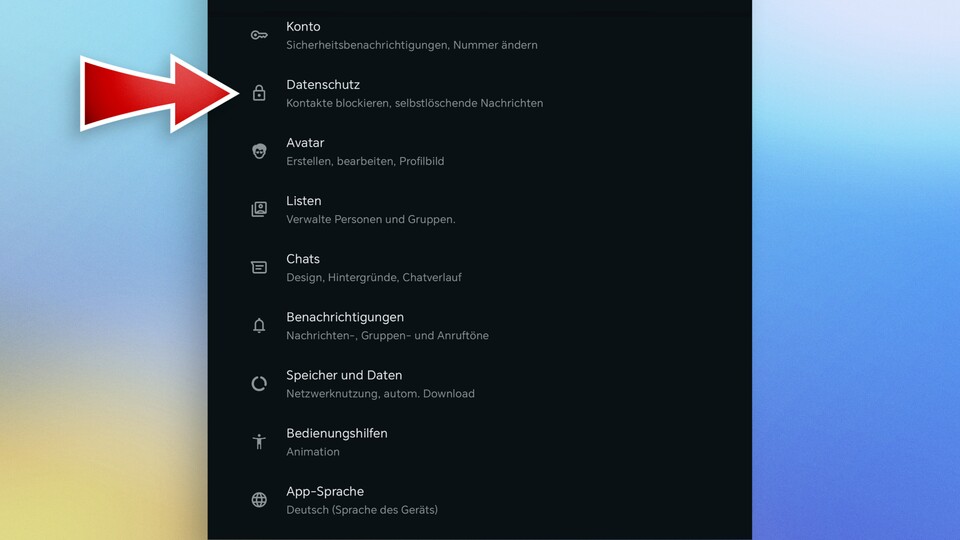Open Speicher und Daten title
Viewport: 960px width, 540px height.
tap(344, 375)
